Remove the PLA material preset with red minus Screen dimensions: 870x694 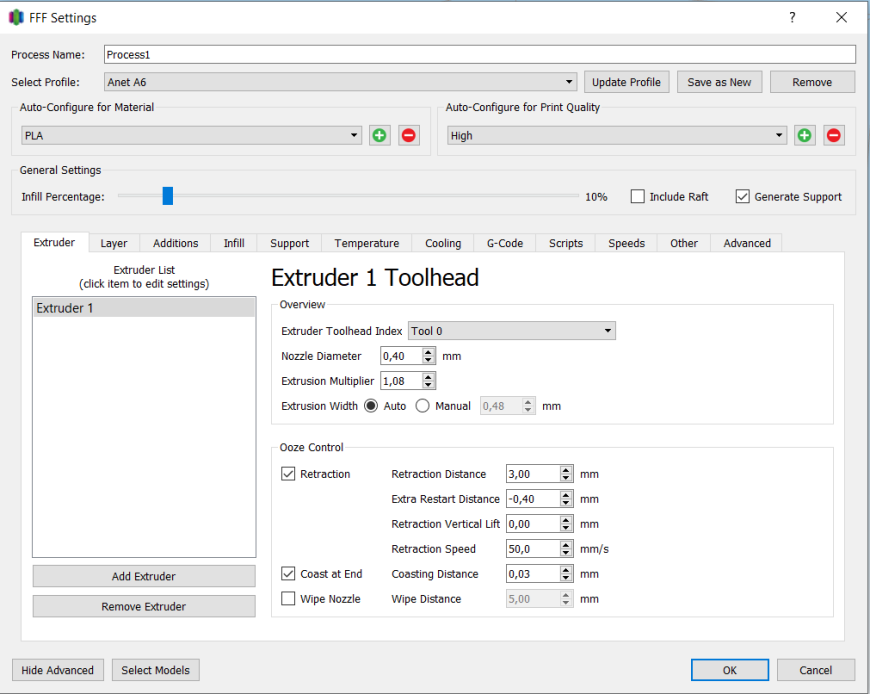coord(409,135)
